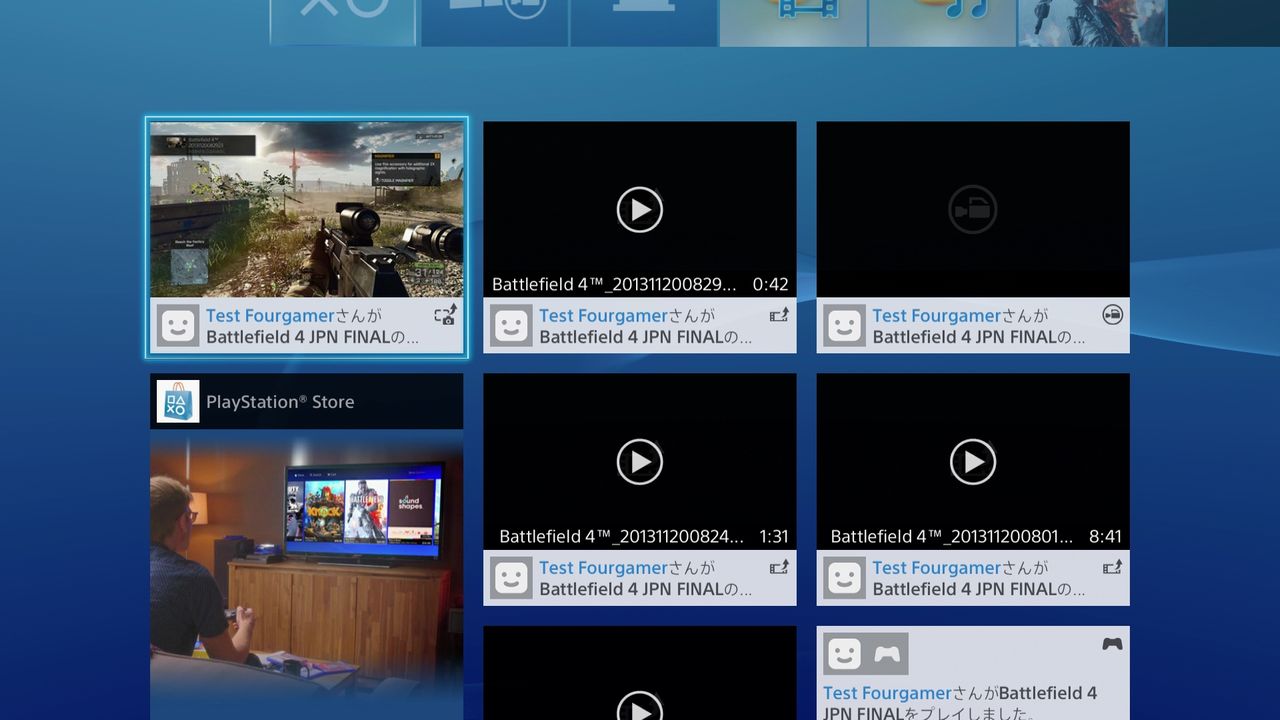Click the avatar icon on the screenshot card
This screenshot has height=720, width=1280.
(178, 326)
